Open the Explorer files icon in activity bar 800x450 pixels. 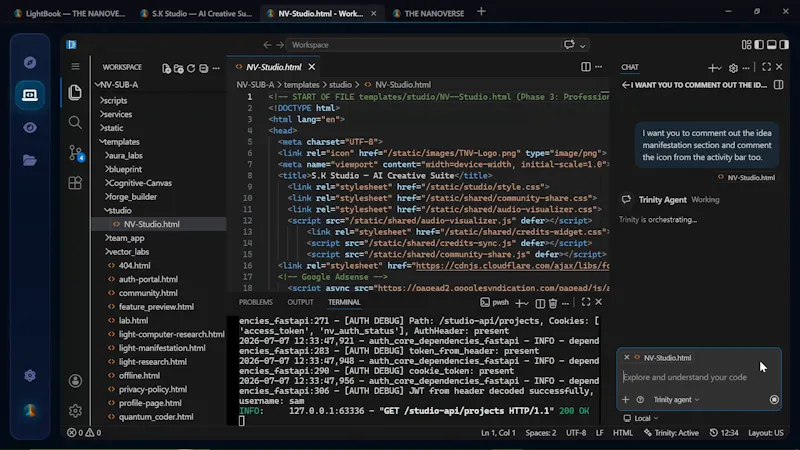coord(75,92)
